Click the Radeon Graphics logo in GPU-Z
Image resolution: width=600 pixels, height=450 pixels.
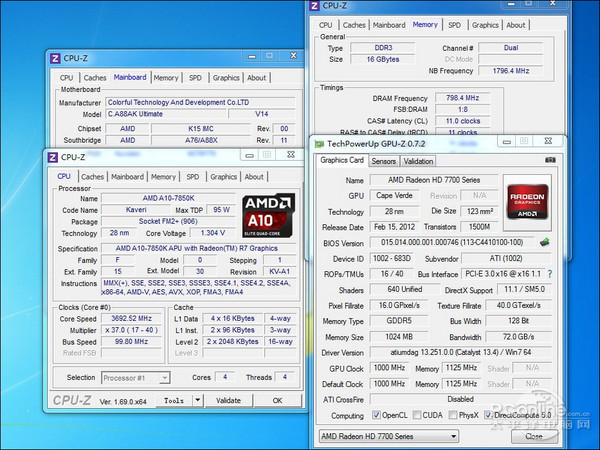(x=527, y=199)
